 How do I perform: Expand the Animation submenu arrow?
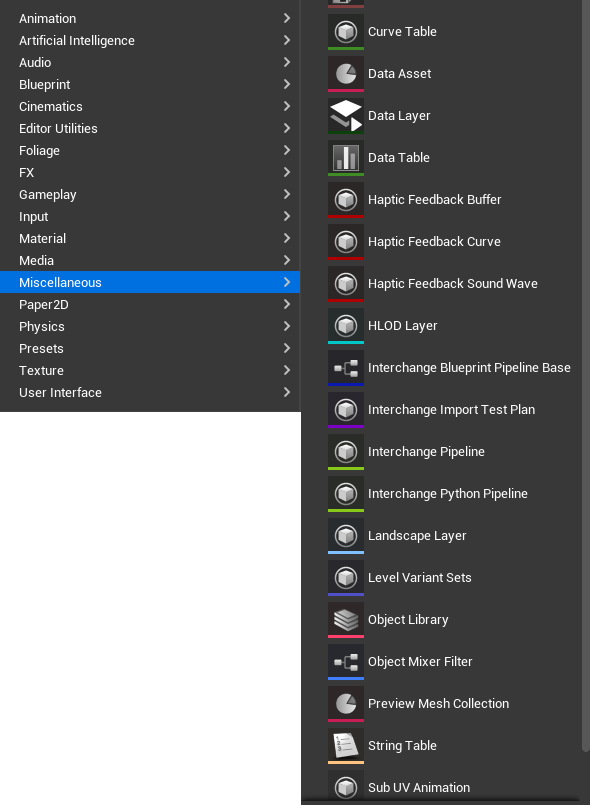(x=287, y=18)
